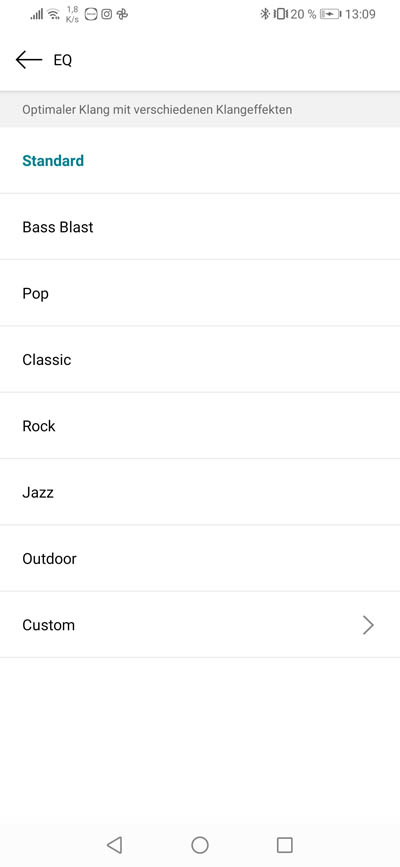Open the Custom equalizer option

click(200, 625)
